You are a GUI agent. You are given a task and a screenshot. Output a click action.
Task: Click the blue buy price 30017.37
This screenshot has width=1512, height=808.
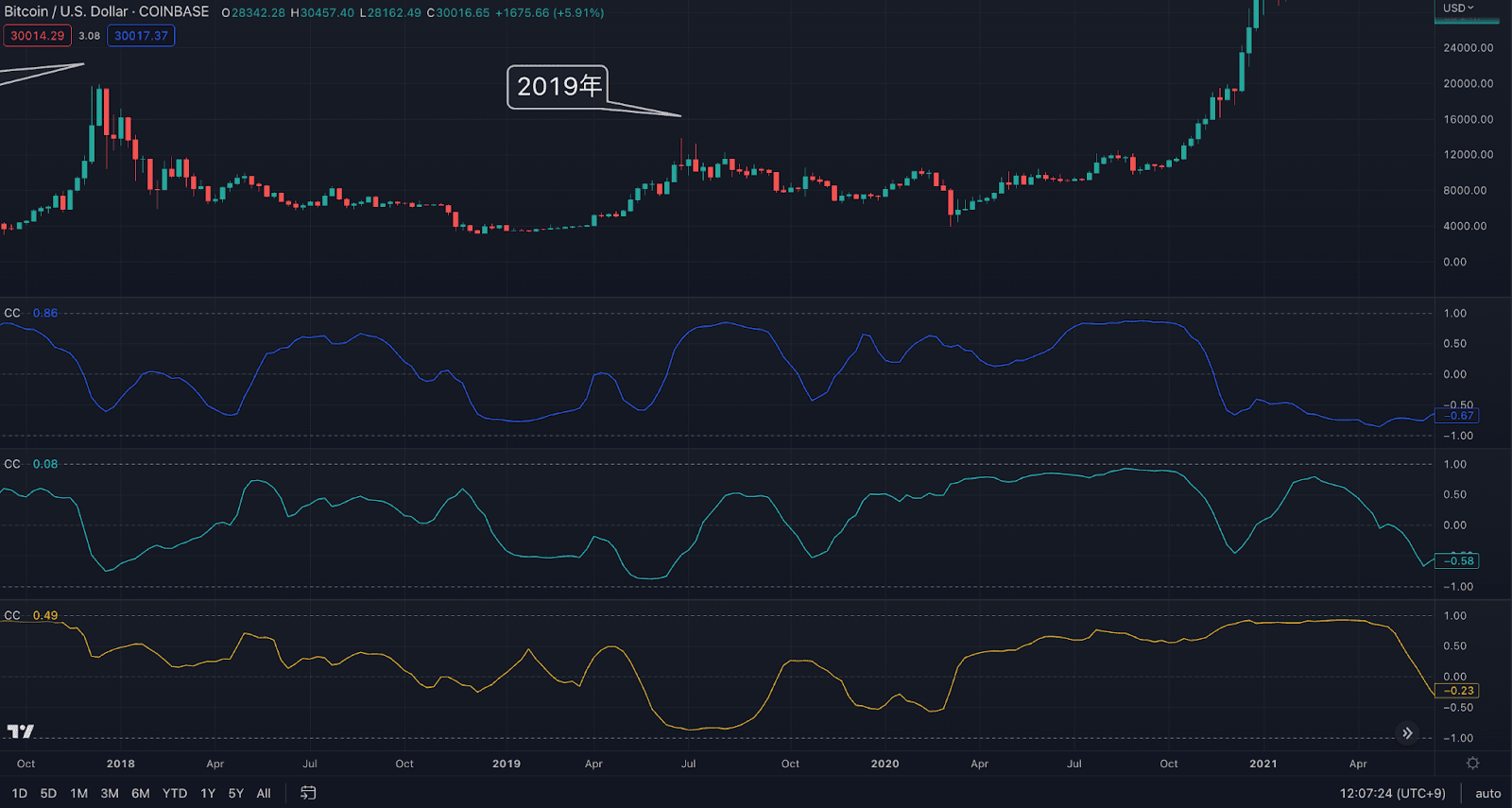pos(141,36)
